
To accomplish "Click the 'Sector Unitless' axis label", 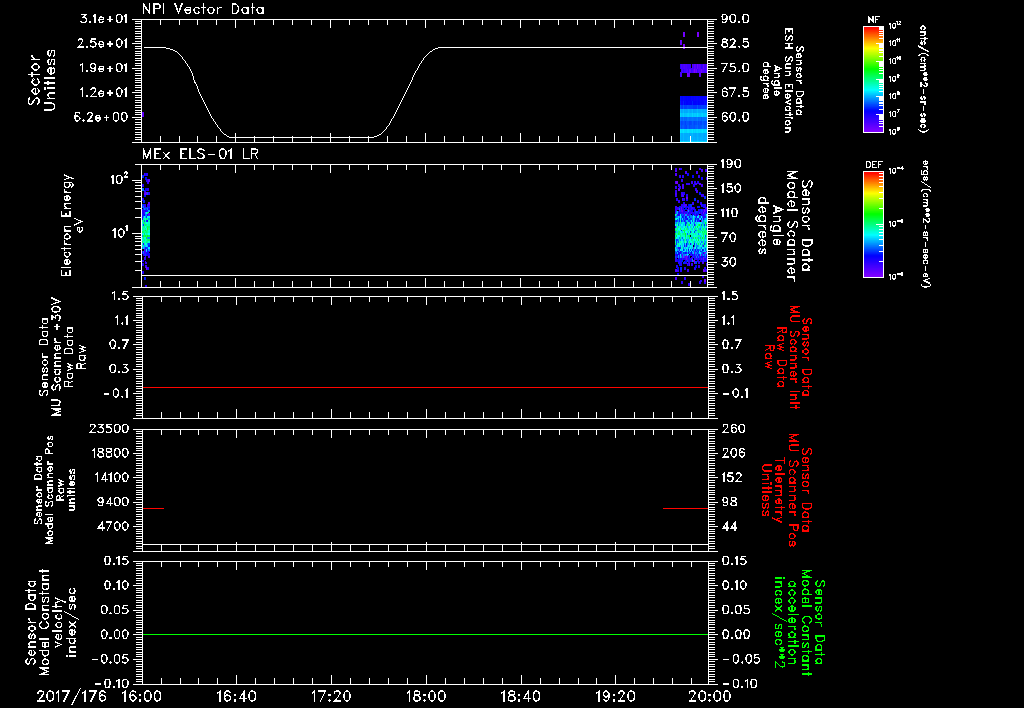I will [x=42, y=80].
